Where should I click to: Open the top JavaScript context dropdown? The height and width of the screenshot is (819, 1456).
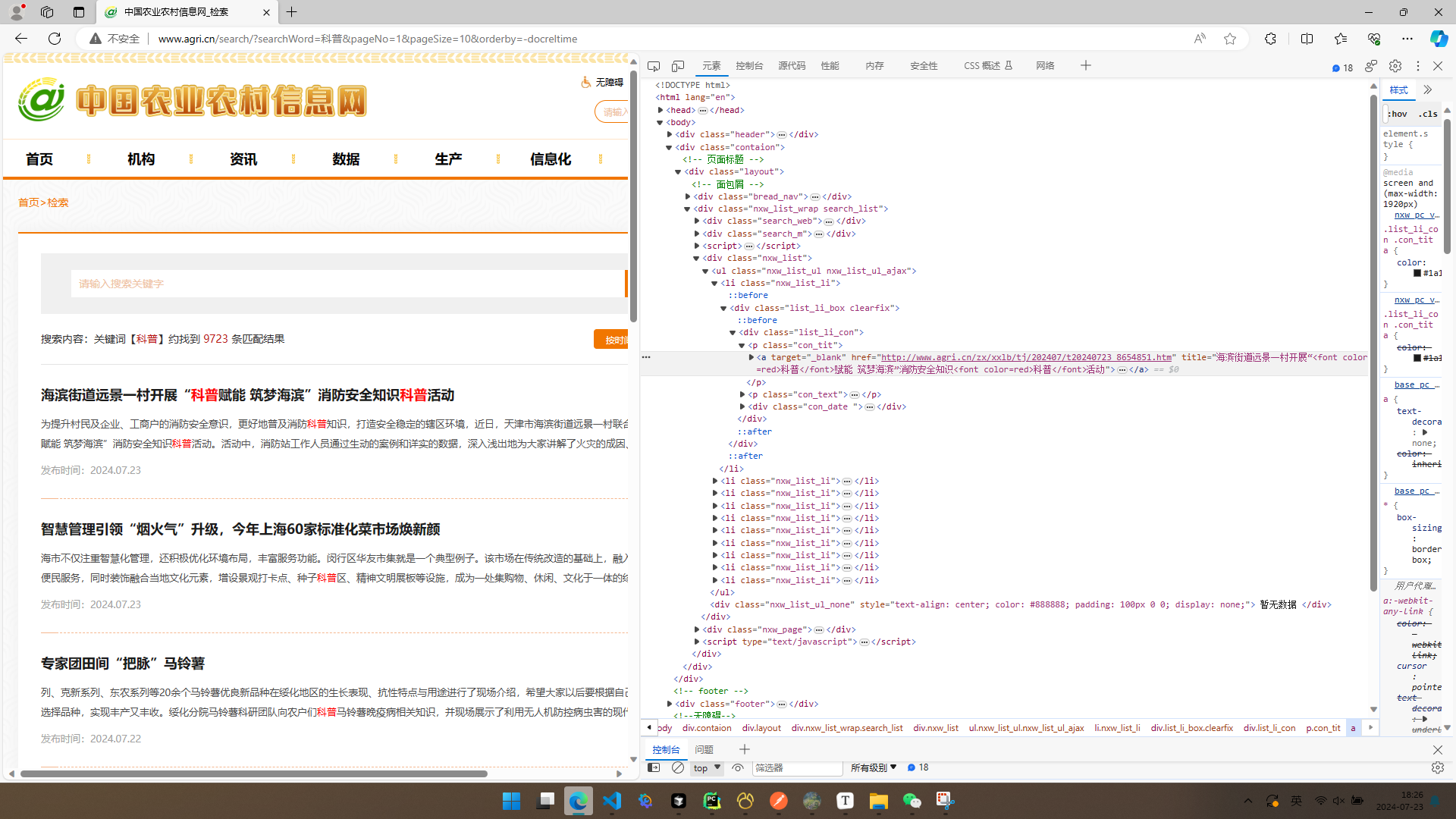pyautogui.click(x=707, y=767)
